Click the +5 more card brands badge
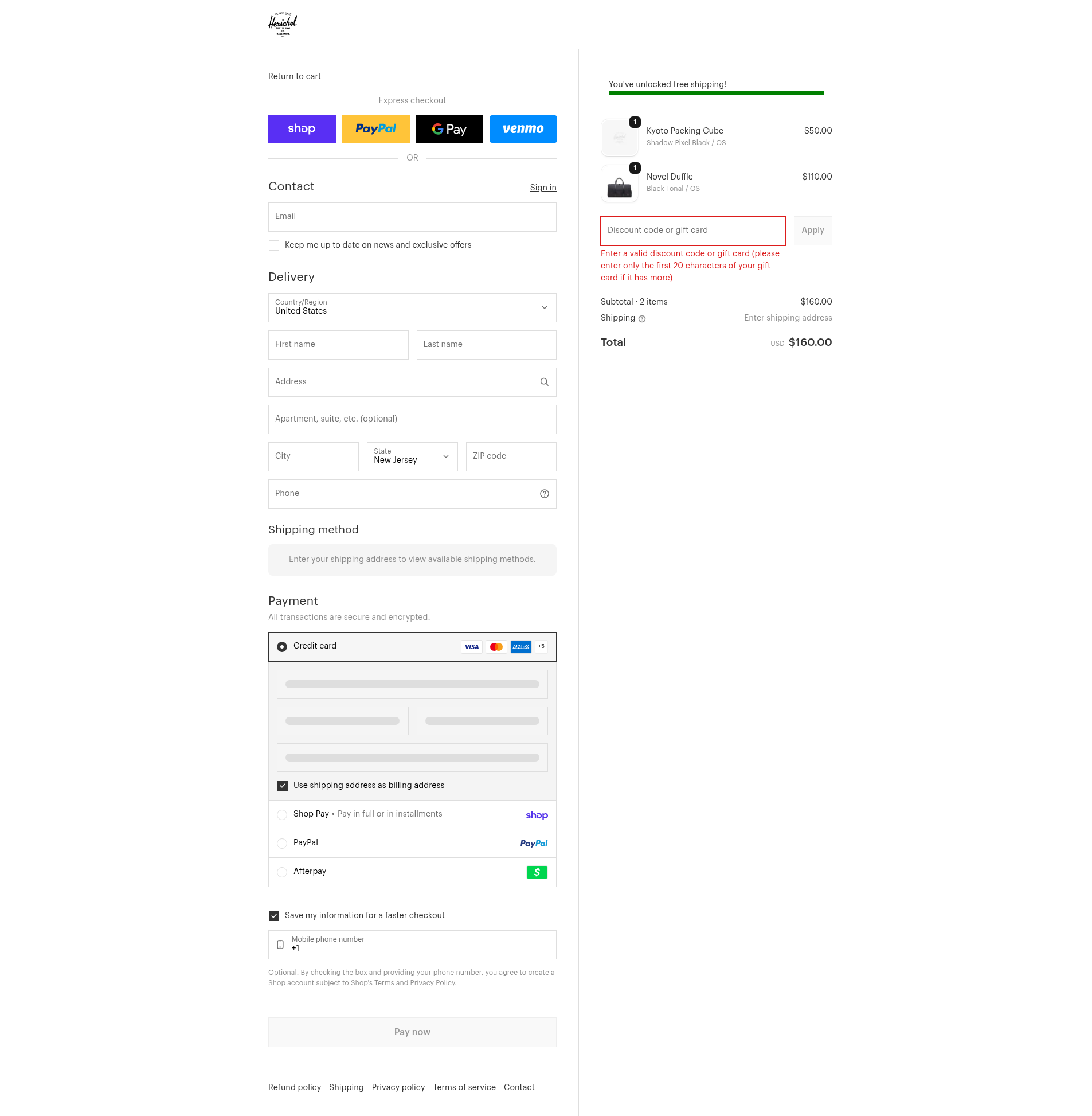The height and width of the screenshot is (1116, 1092). [541, 647]
